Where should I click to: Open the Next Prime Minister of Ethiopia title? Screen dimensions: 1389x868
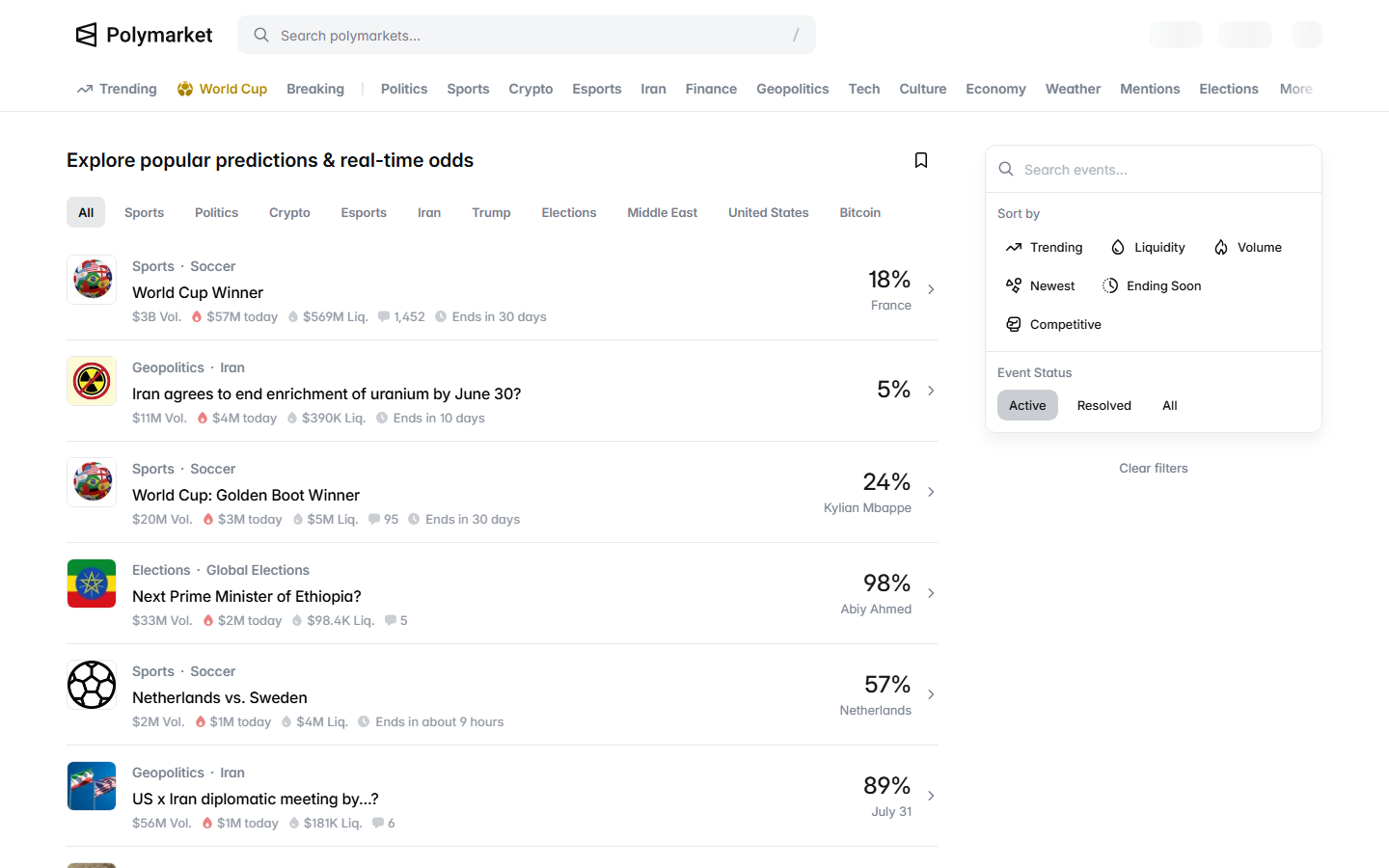pyautogui.click(x=247, y=596)
